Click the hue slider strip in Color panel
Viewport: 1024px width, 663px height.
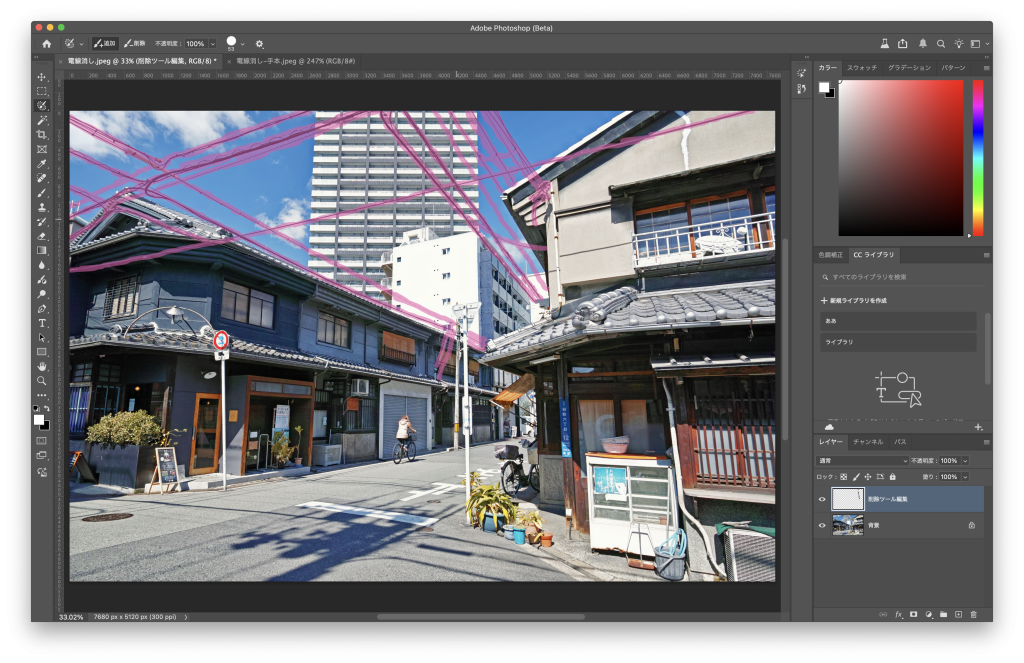click(977, 157)
